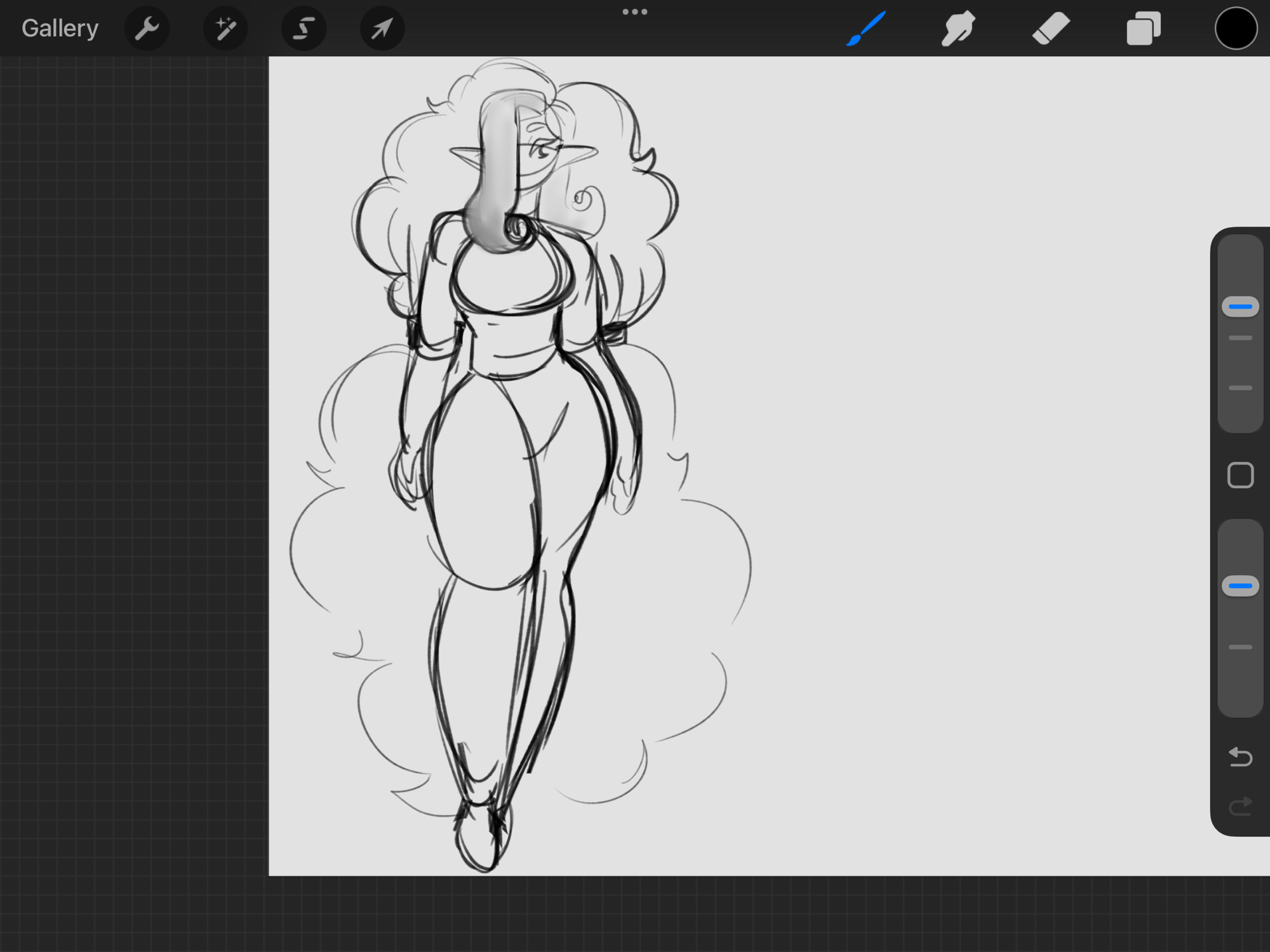The width and height of the screenshot is (1270, 952).
Task: Click the brush size slider handle
Action: tap(1240, 307)
